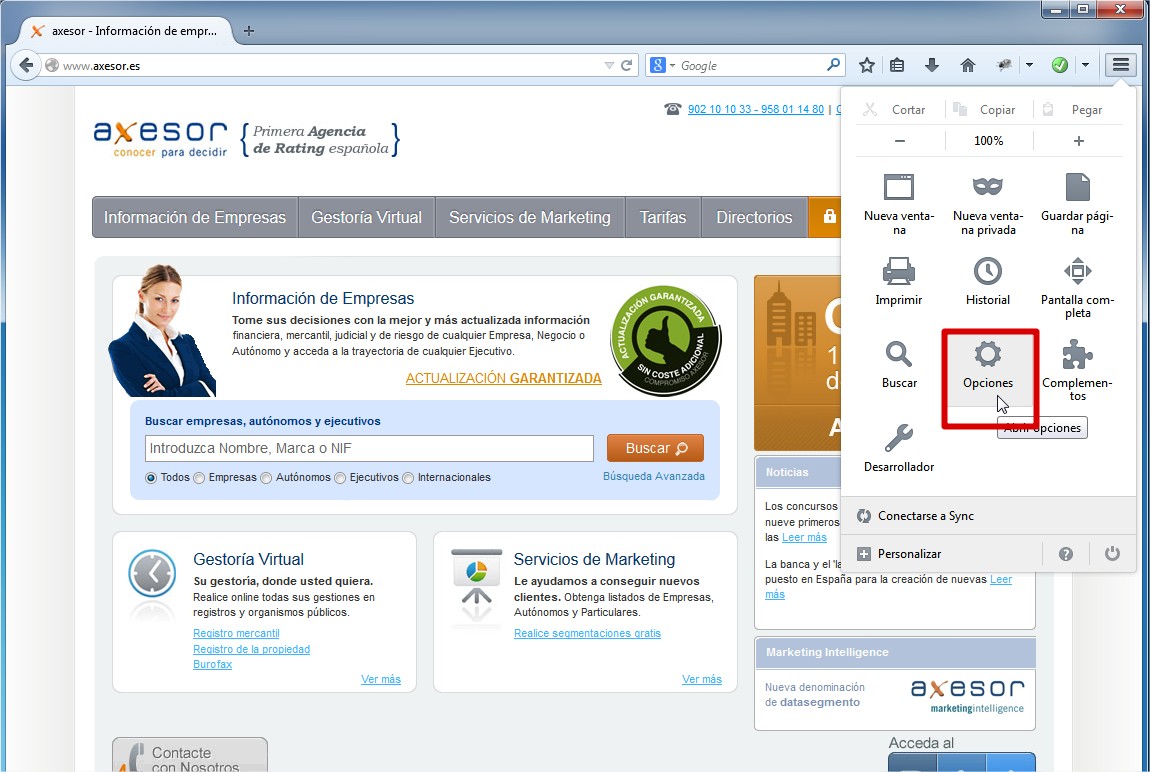Screen dimensions: 1150x772
Task: Open Opciones gear in the menu
Action: (x=988, y=365)
